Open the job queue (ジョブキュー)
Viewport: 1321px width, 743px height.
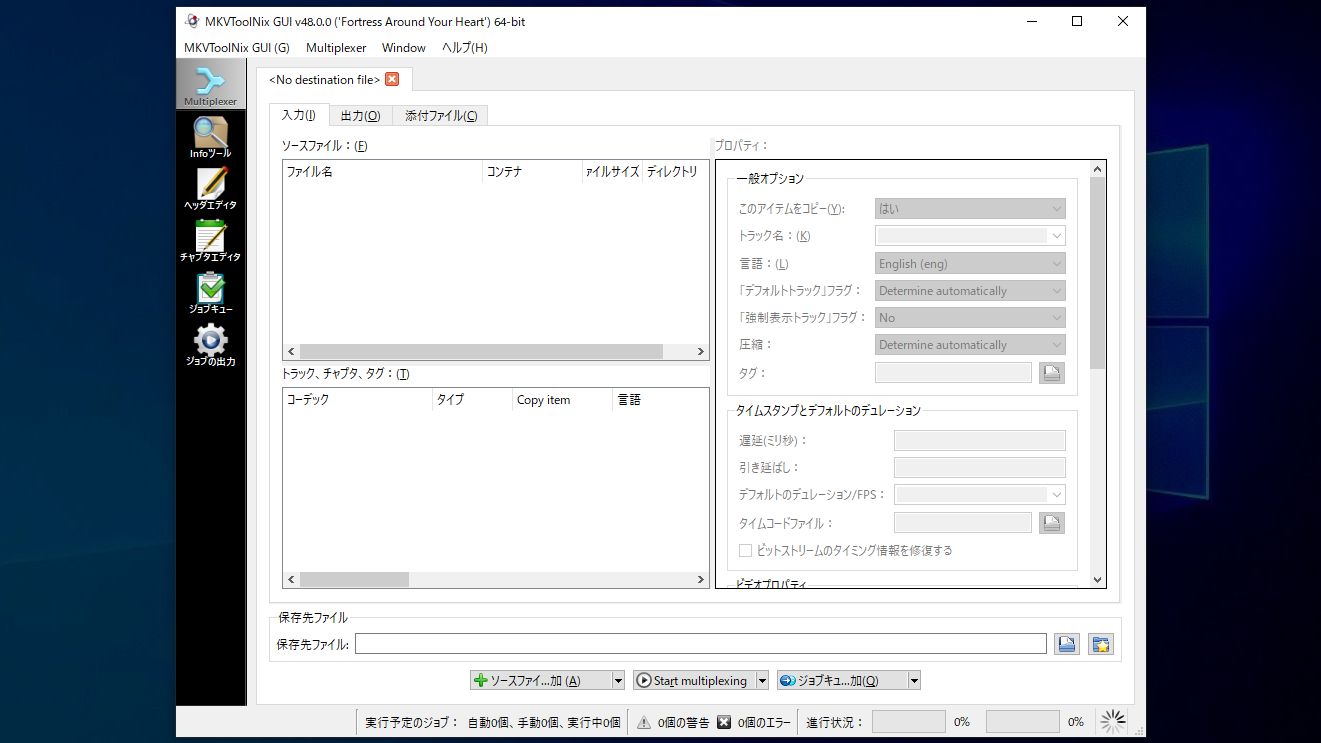pos(210,293)
